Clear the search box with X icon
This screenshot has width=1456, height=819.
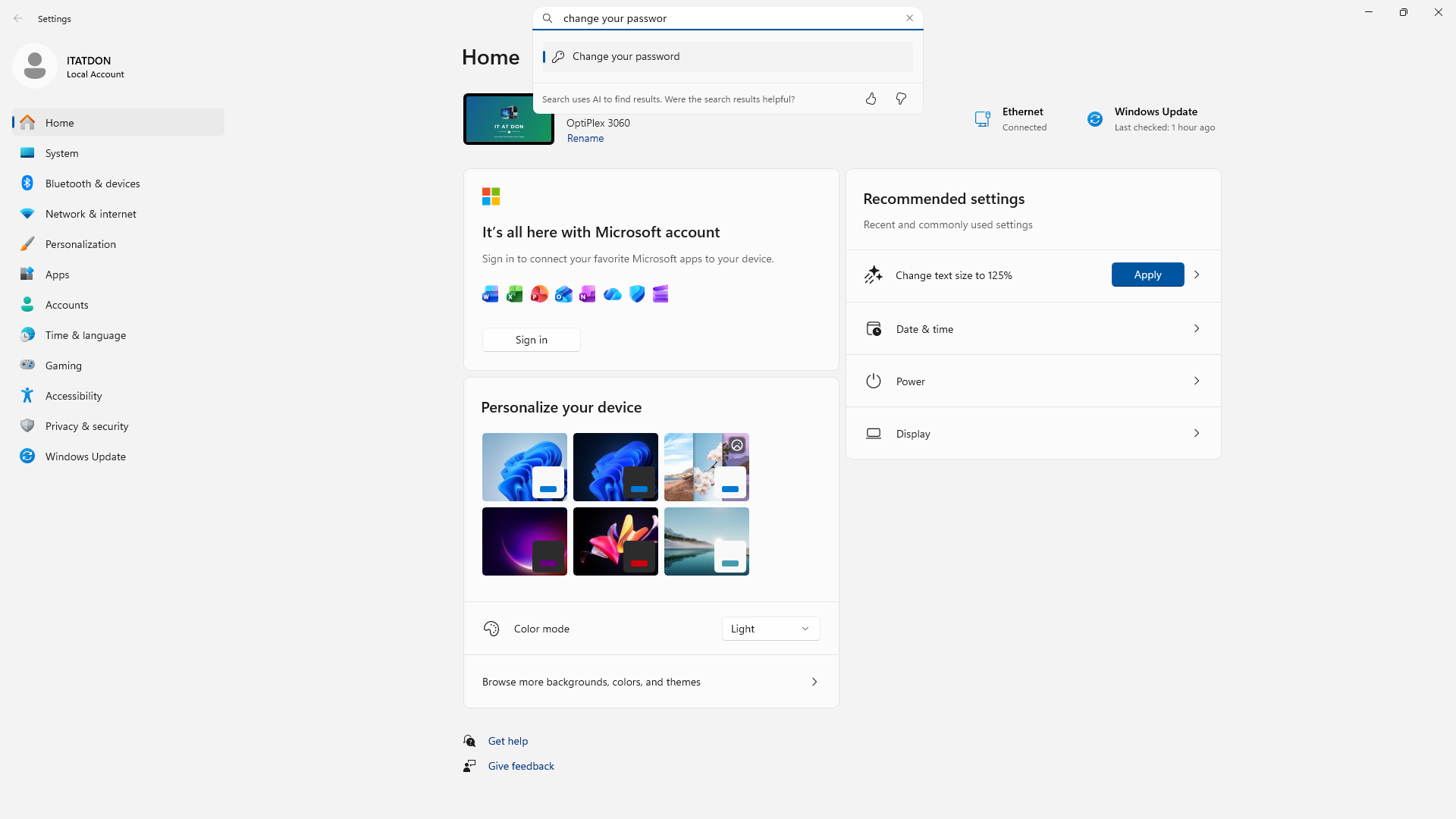click(x=909, y=18)
